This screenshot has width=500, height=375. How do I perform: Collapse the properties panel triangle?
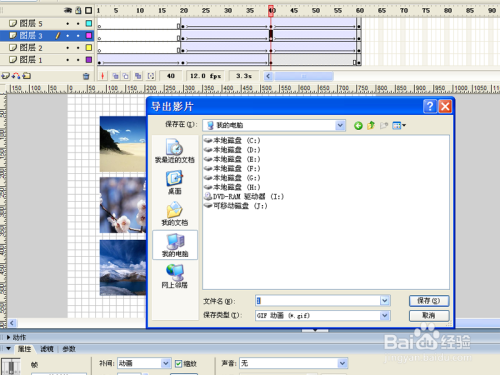tap(9, 349)
